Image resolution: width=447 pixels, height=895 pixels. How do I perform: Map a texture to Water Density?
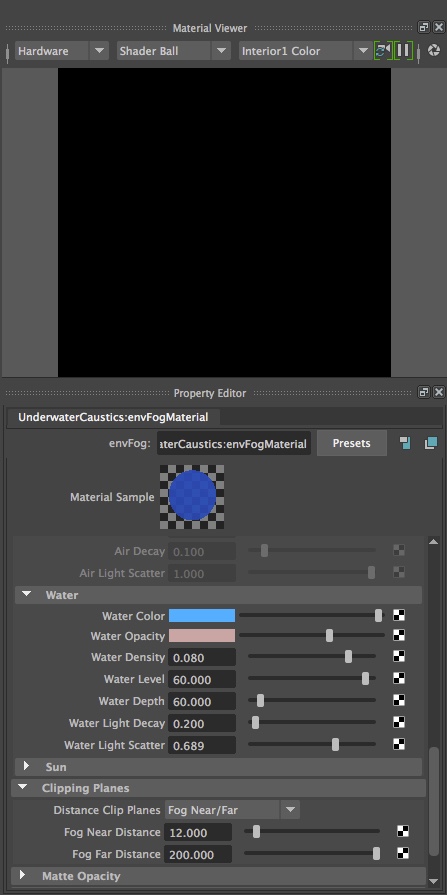click(399, 656)
